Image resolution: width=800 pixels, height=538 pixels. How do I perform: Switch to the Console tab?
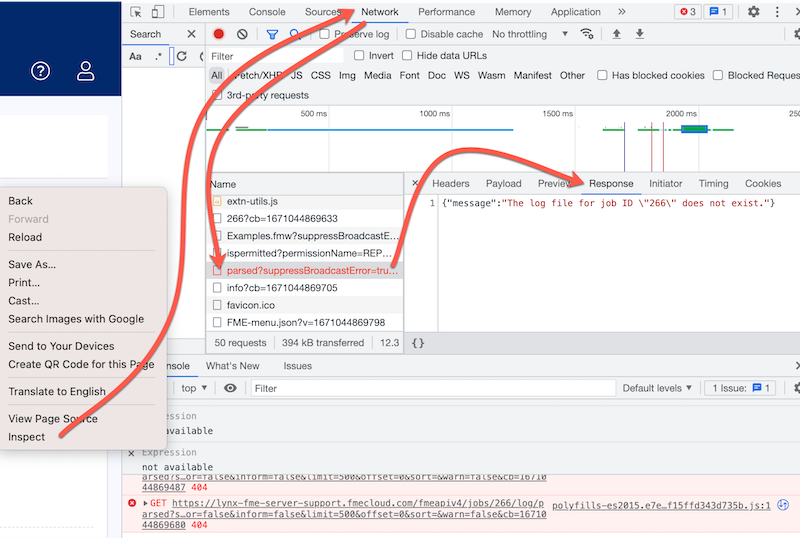pyautogui.click(x=267, y=12)
